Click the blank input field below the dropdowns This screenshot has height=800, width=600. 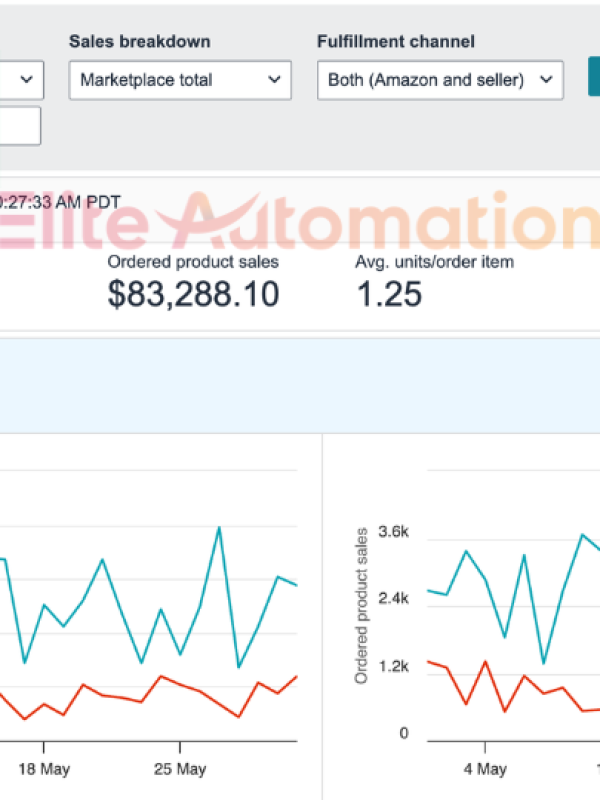click(20, 126)
